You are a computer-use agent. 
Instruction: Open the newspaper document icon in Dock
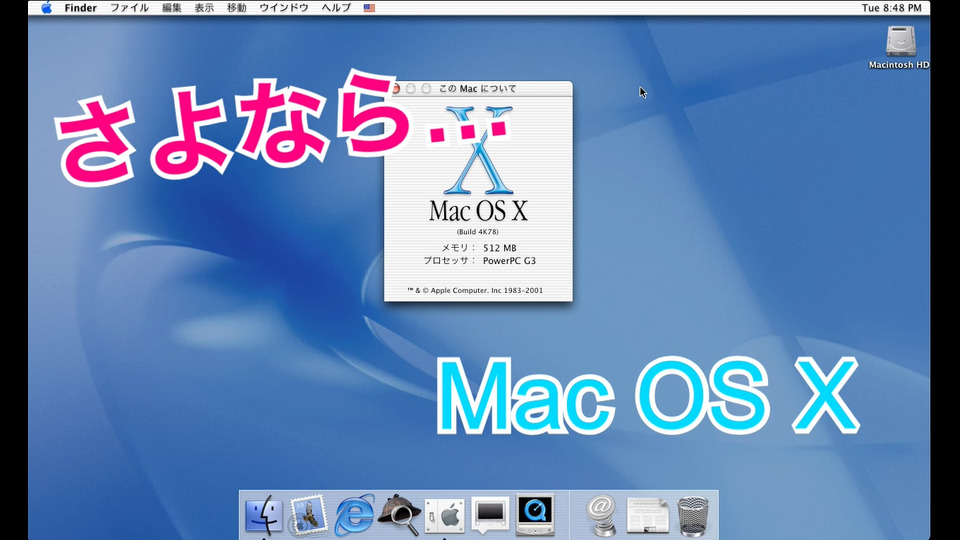(x=647, y=516)
